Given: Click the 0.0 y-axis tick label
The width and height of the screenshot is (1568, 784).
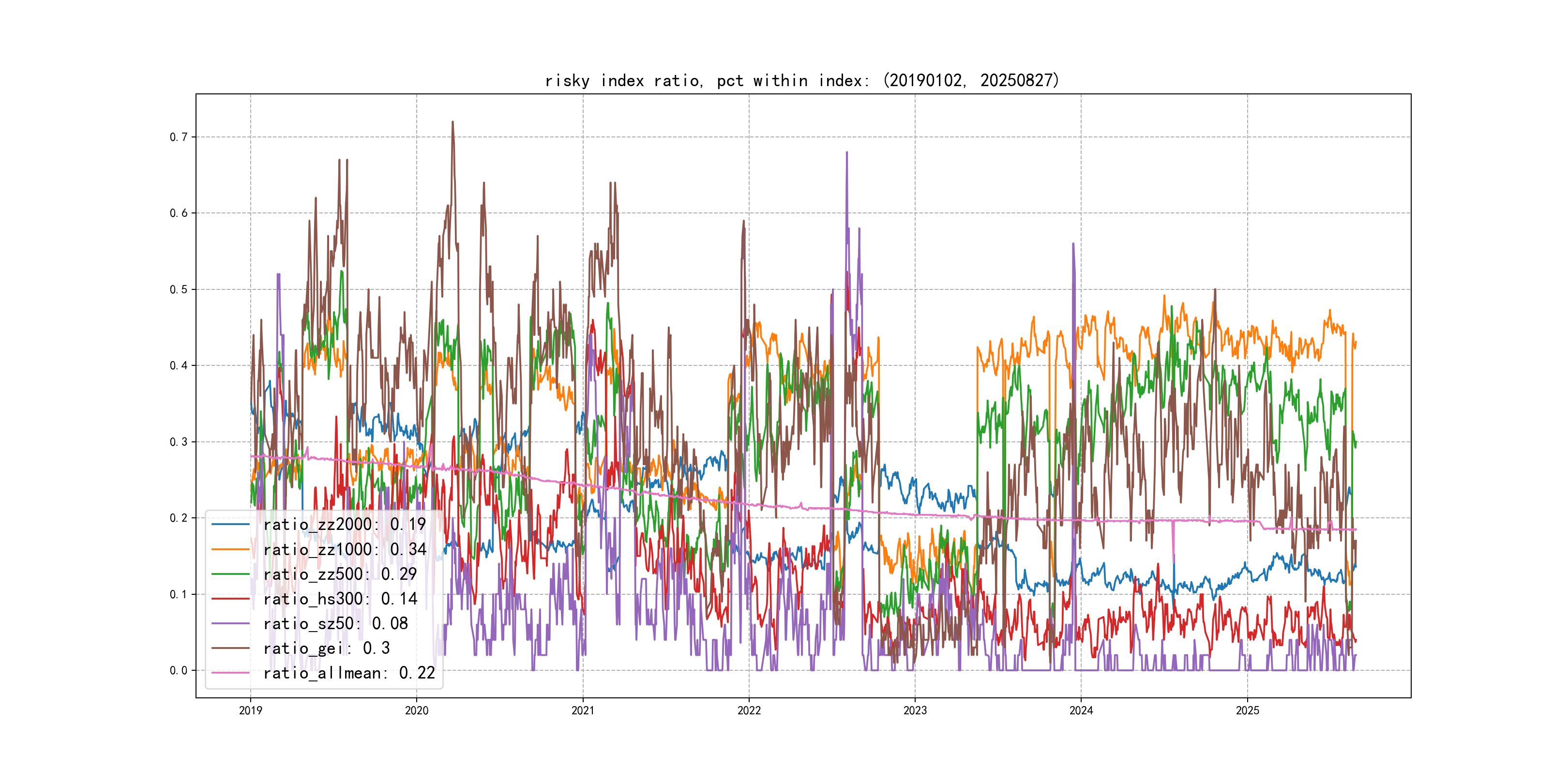Looking at the screenshot, I should click(179, 670).
